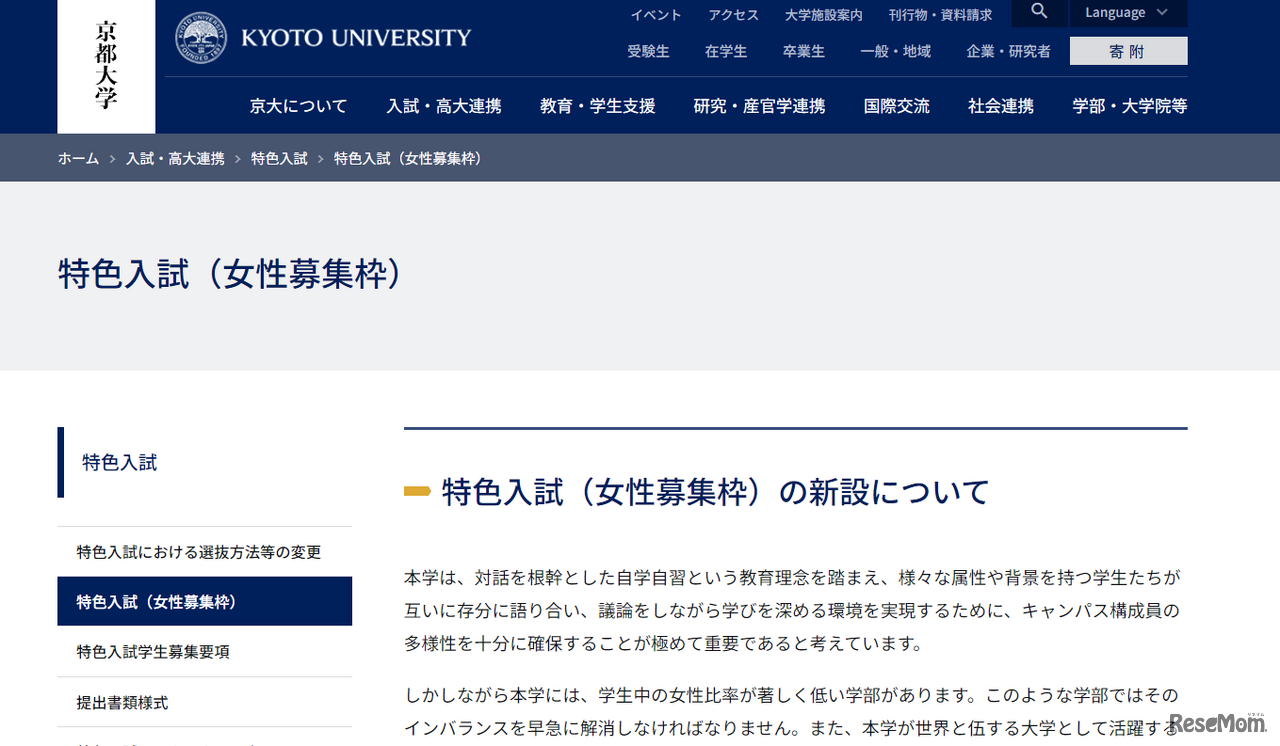Viewport: 1280px width, 746px height.
Task: Open the 教育・学生支援 menu
Action: (597, 106)
